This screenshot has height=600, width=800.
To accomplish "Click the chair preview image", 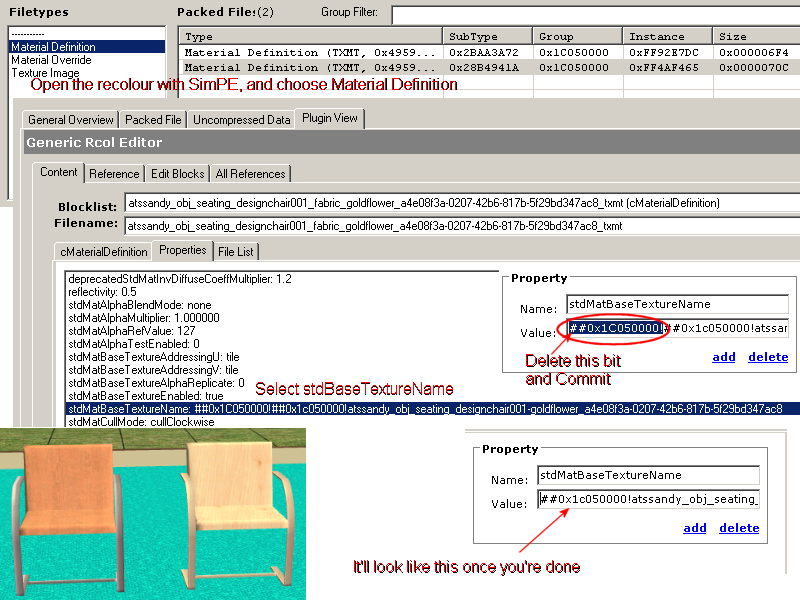I will 153,514.
